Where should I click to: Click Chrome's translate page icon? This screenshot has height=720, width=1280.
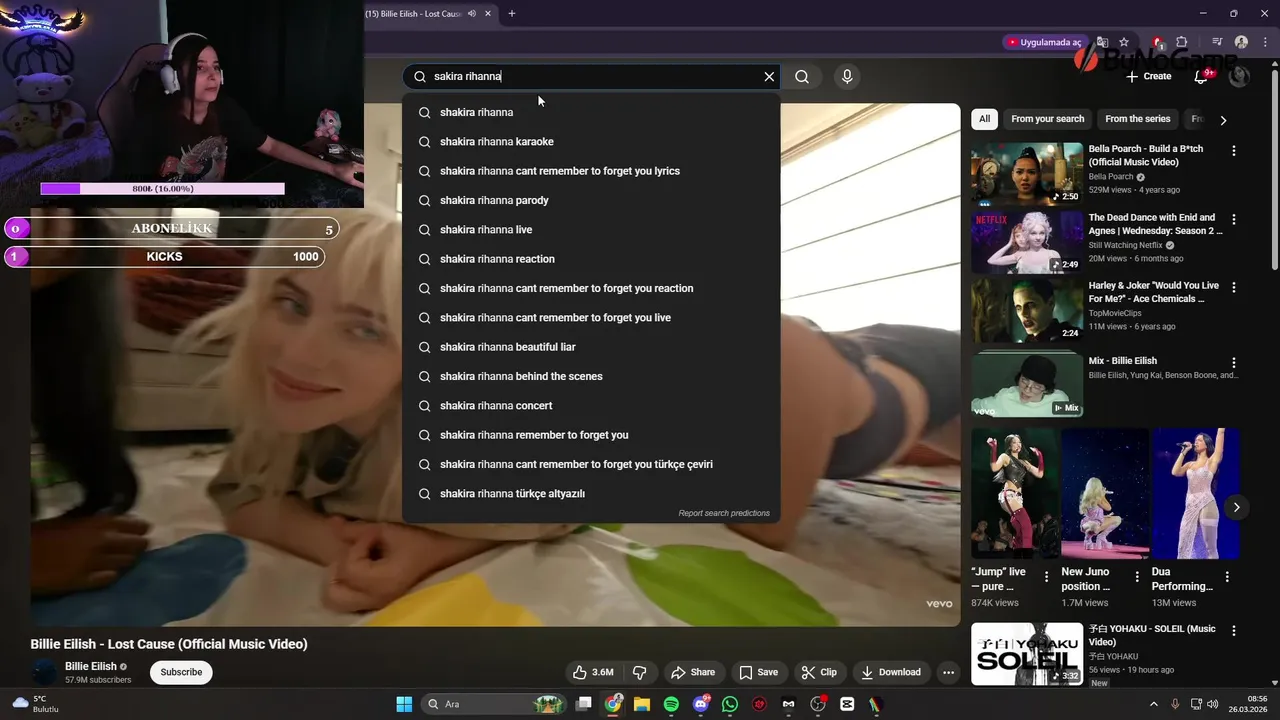point(1102,42)
